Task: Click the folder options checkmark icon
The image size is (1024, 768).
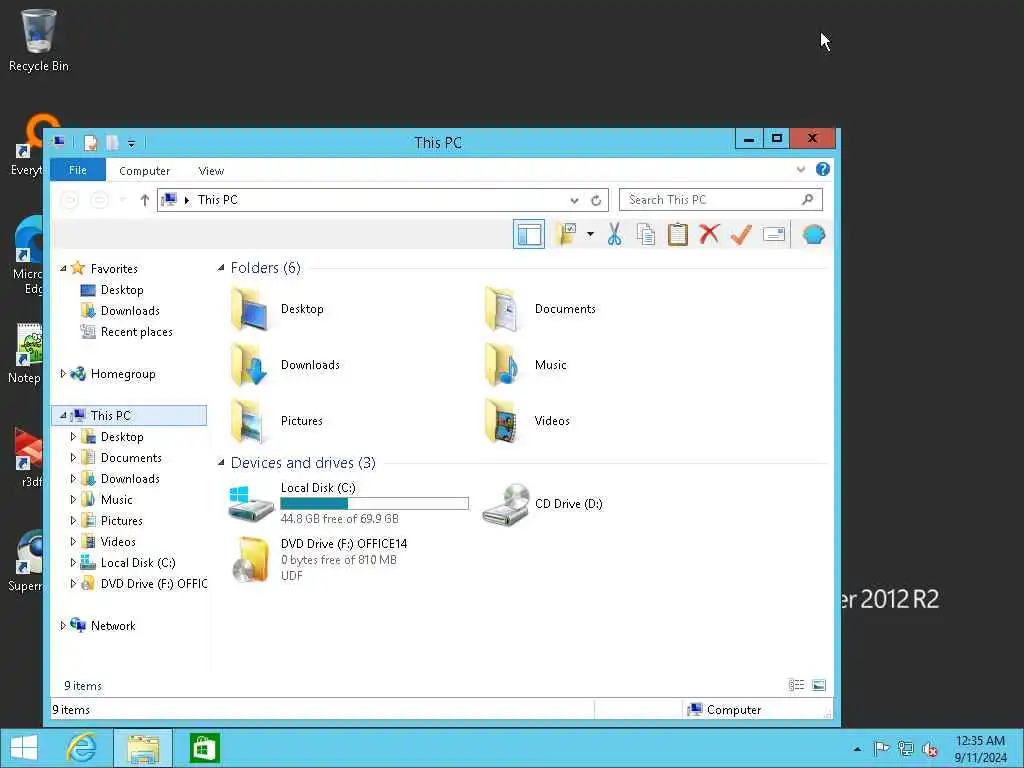Action: (x=566, y=234)
